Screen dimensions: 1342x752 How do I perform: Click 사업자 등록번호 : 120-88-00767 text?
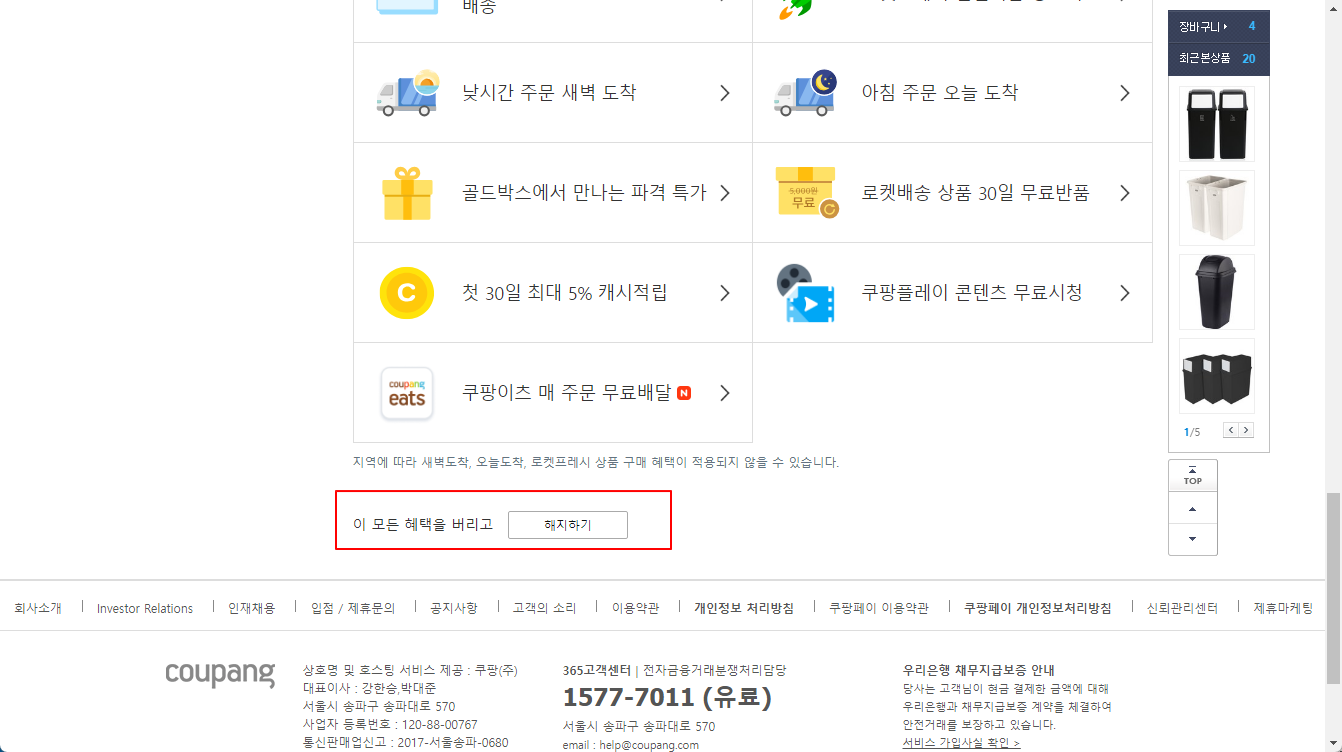pyautogui.click(x=390, y=725)
